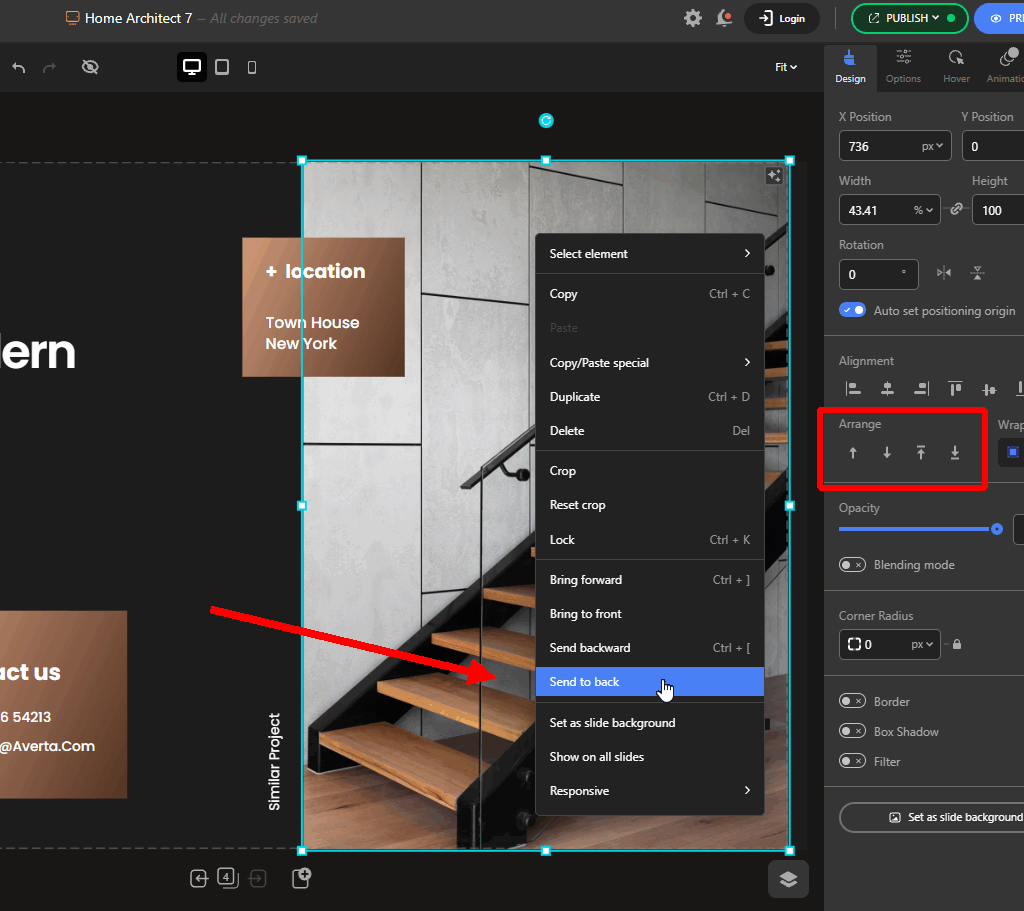The width and height of the screenshot is (1024, 911).
Task: Choose Send to back menu entry
Action: pyautogui.click(x=650, y=682)
